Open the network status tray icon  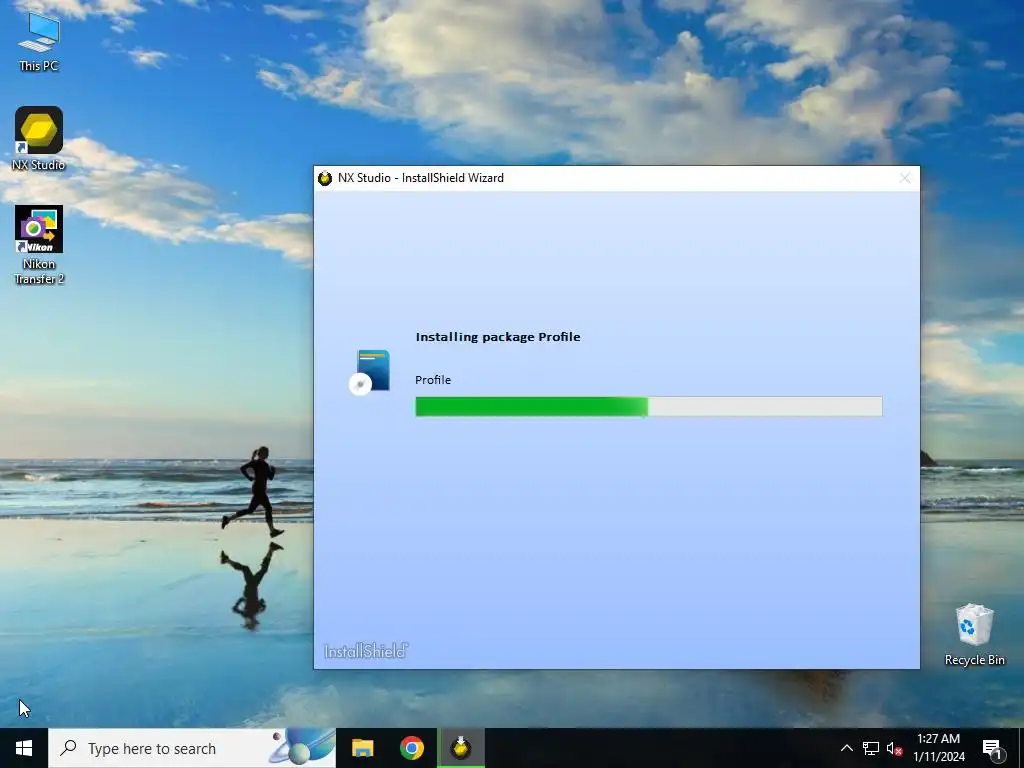pos(871,748)
